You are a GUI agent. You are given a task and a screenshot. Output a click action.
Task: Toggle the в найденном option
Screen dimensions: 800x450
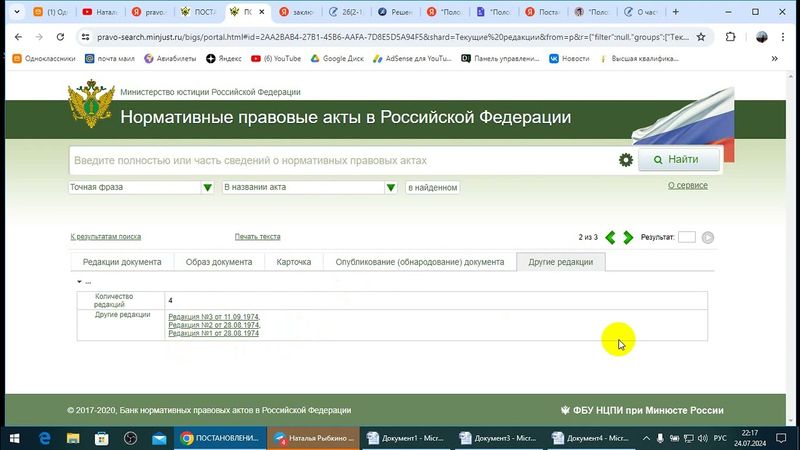(433, 187)
